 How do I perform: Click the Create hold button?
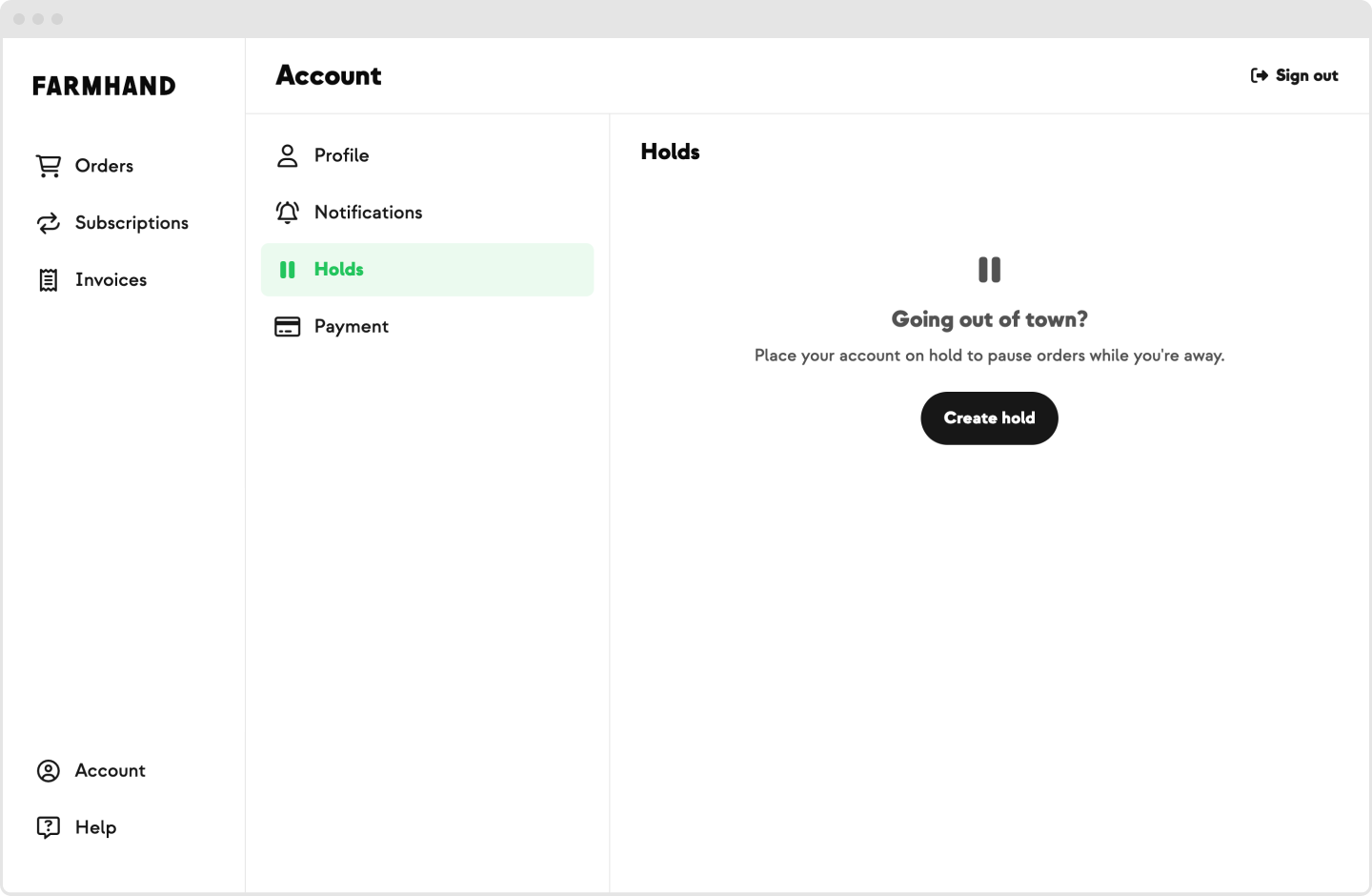[x=989, y=418]
